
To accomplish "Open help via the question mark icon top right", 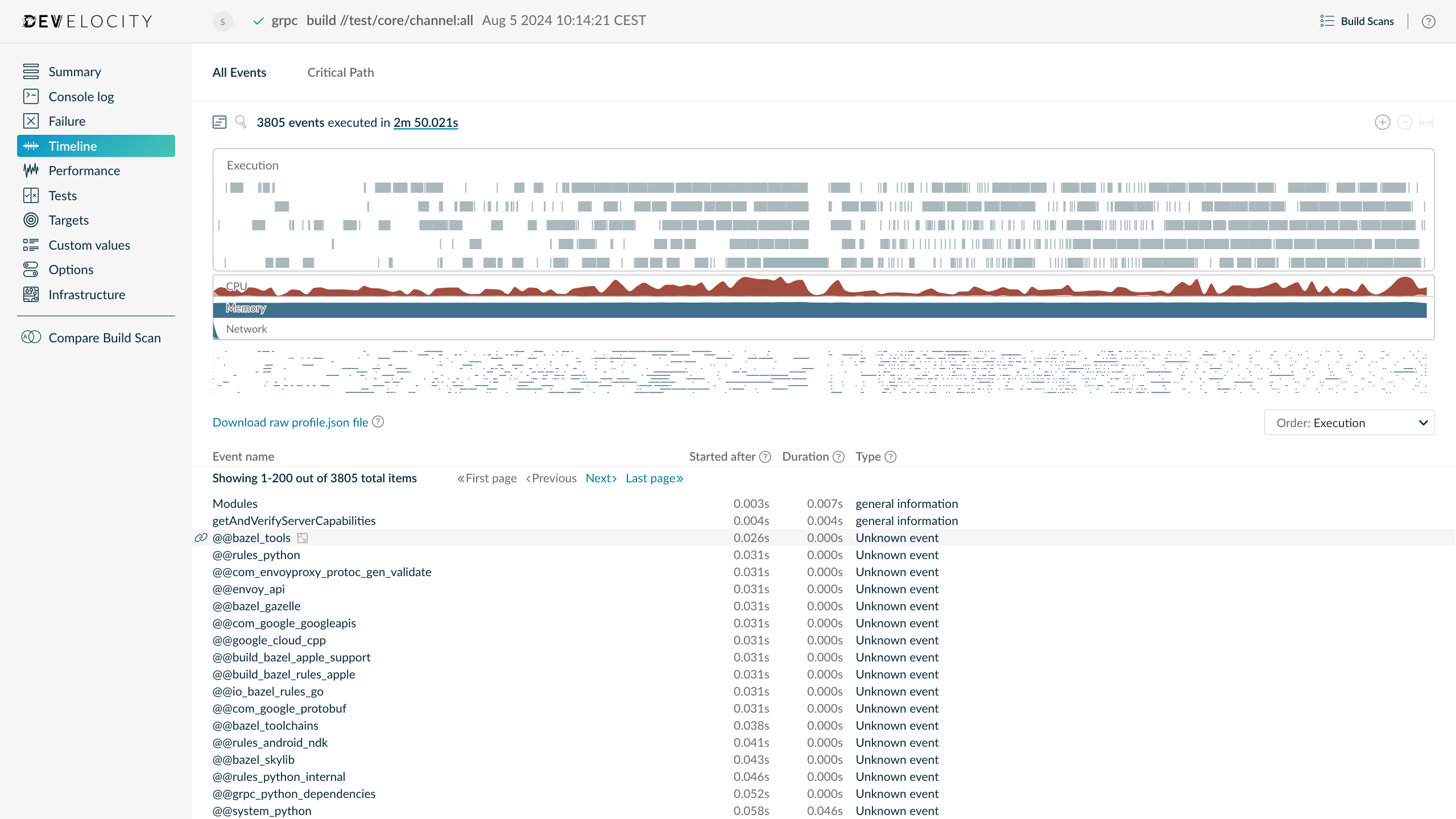I will point(1428,21).
